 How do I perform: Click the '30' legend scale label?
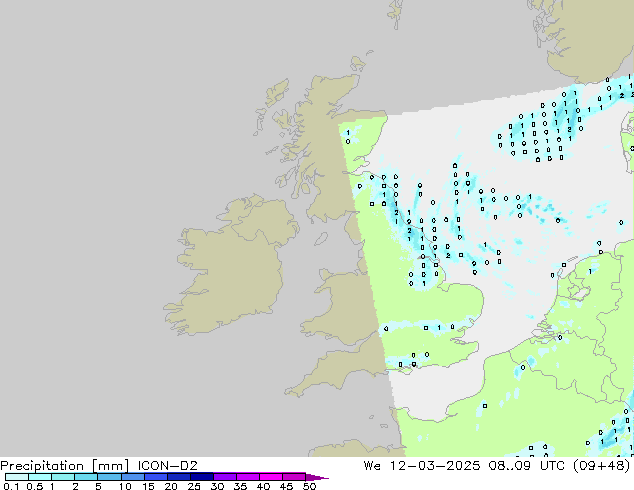coord(217,486)
